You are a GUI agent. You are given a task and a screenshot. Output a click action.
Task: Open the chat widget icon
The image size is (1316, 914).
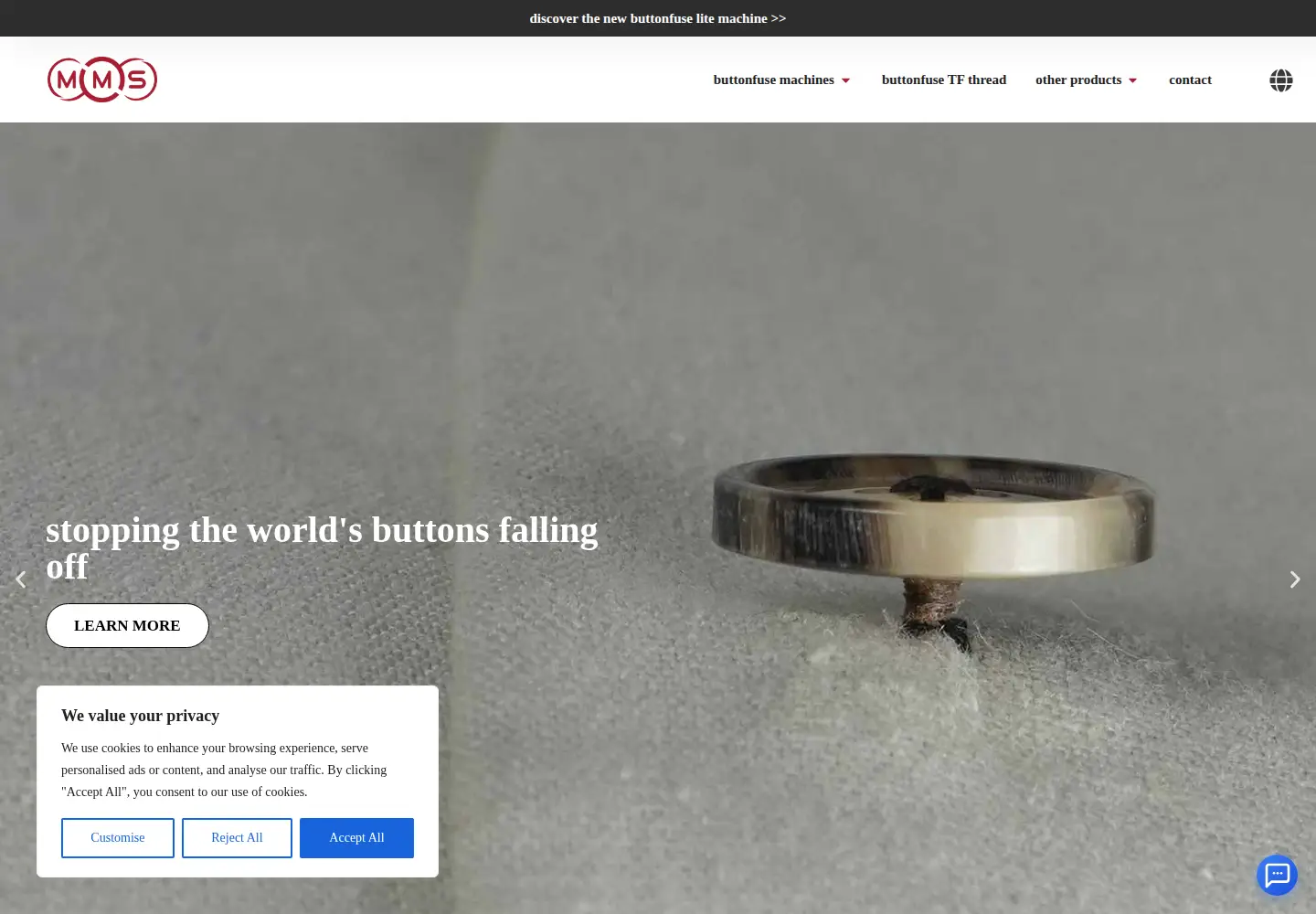pyautogui.click(x=1277, y=875)
